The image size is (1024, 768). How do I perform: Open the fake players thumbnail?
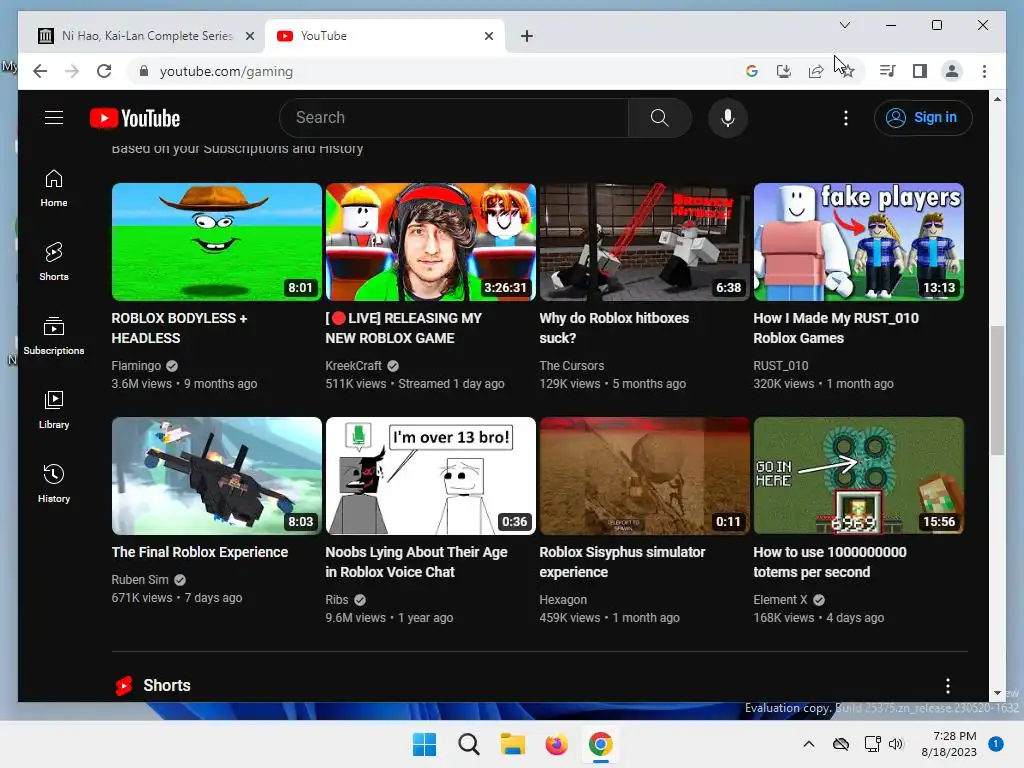click(x=858, y=242)
